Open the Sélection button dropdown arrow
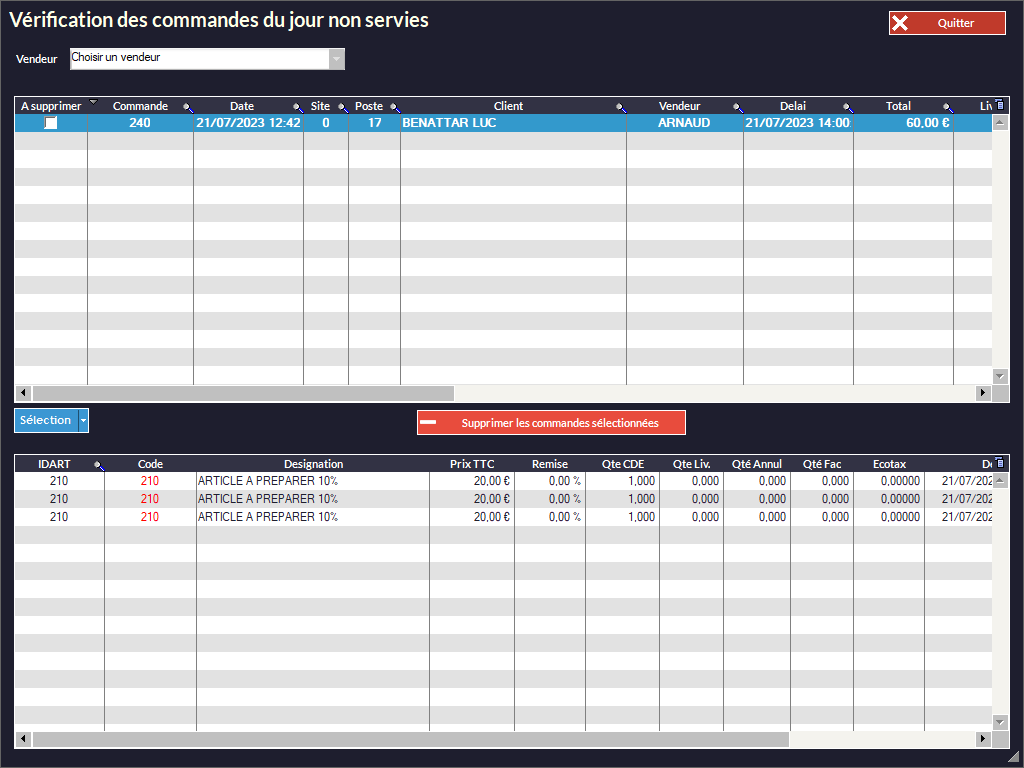Screen dimensions: 1024x768 tap(83, 421)
